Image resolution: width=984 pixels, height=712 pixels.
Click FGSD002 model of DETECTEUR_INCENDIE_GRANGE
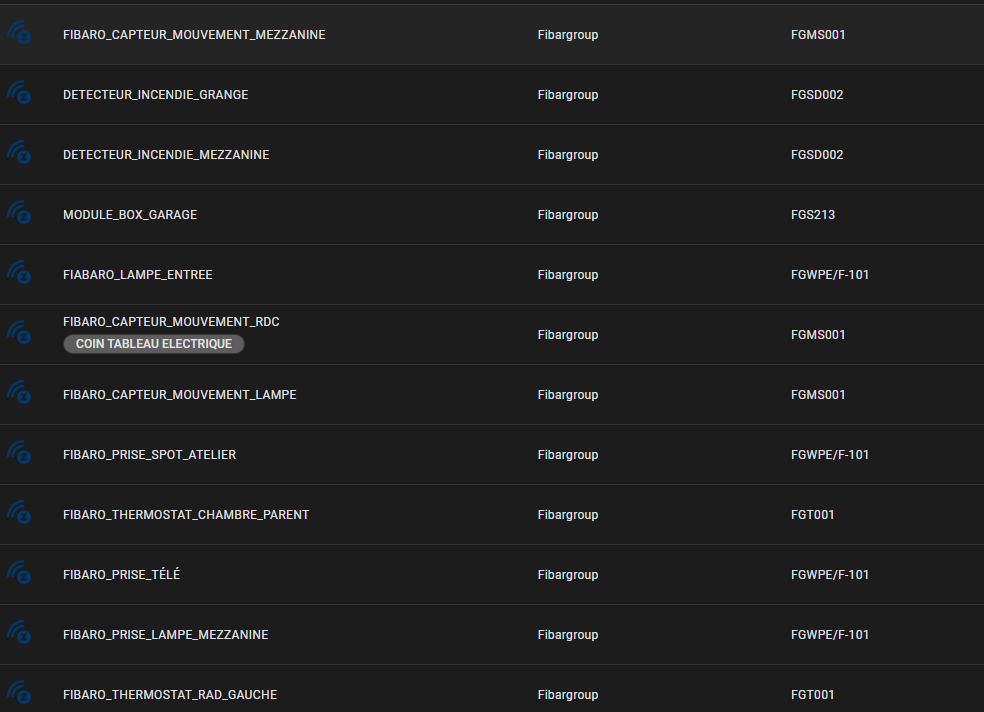click(817, 95)
